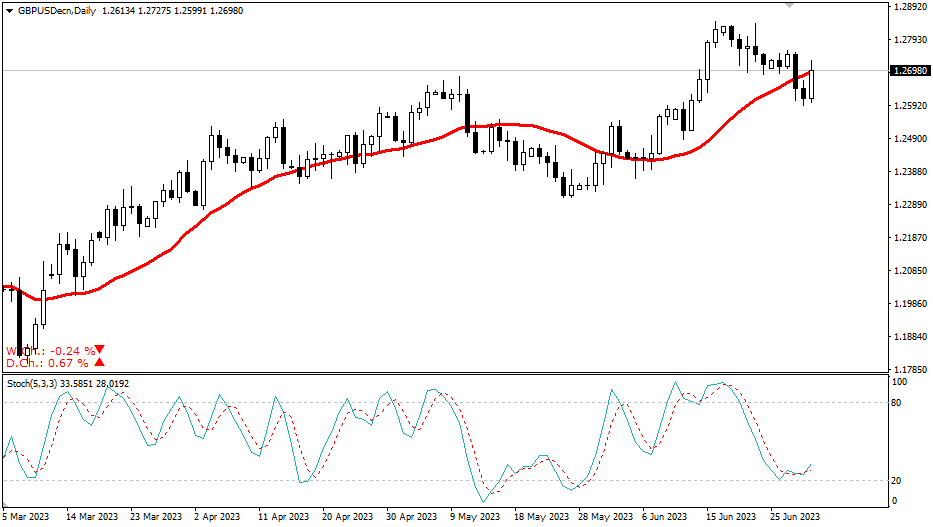Click the 1.28920 price scale label
Image resolution: width=933 pixels, height=527 pixels.
[908, 7]
